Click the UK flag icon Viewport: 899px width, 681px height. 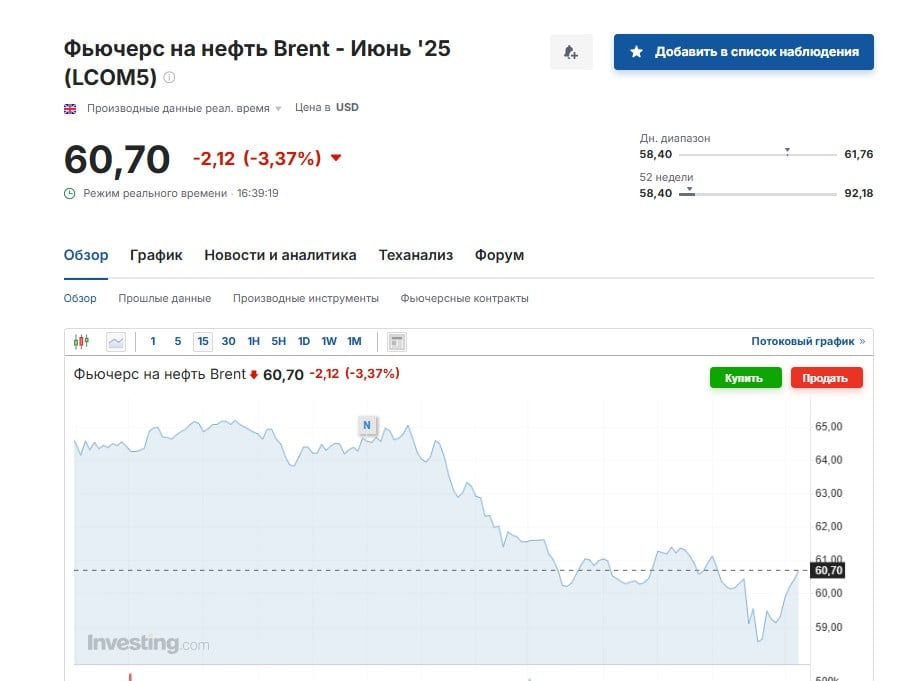tap(70, 109)
